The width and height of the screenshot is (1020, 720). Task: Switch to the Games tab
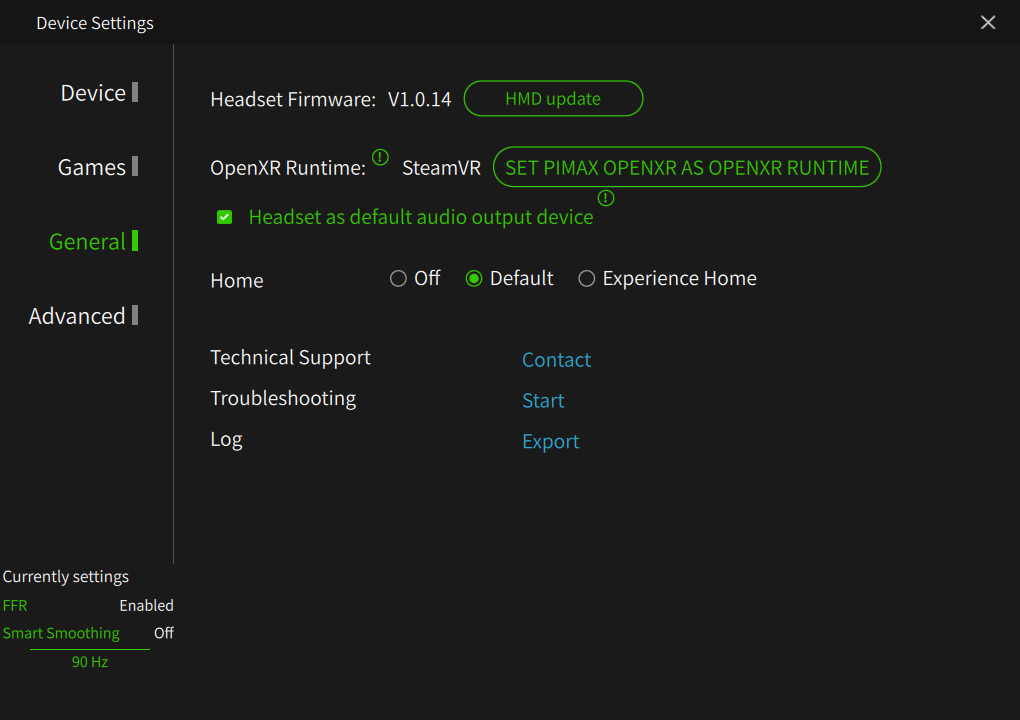[92, 167]
